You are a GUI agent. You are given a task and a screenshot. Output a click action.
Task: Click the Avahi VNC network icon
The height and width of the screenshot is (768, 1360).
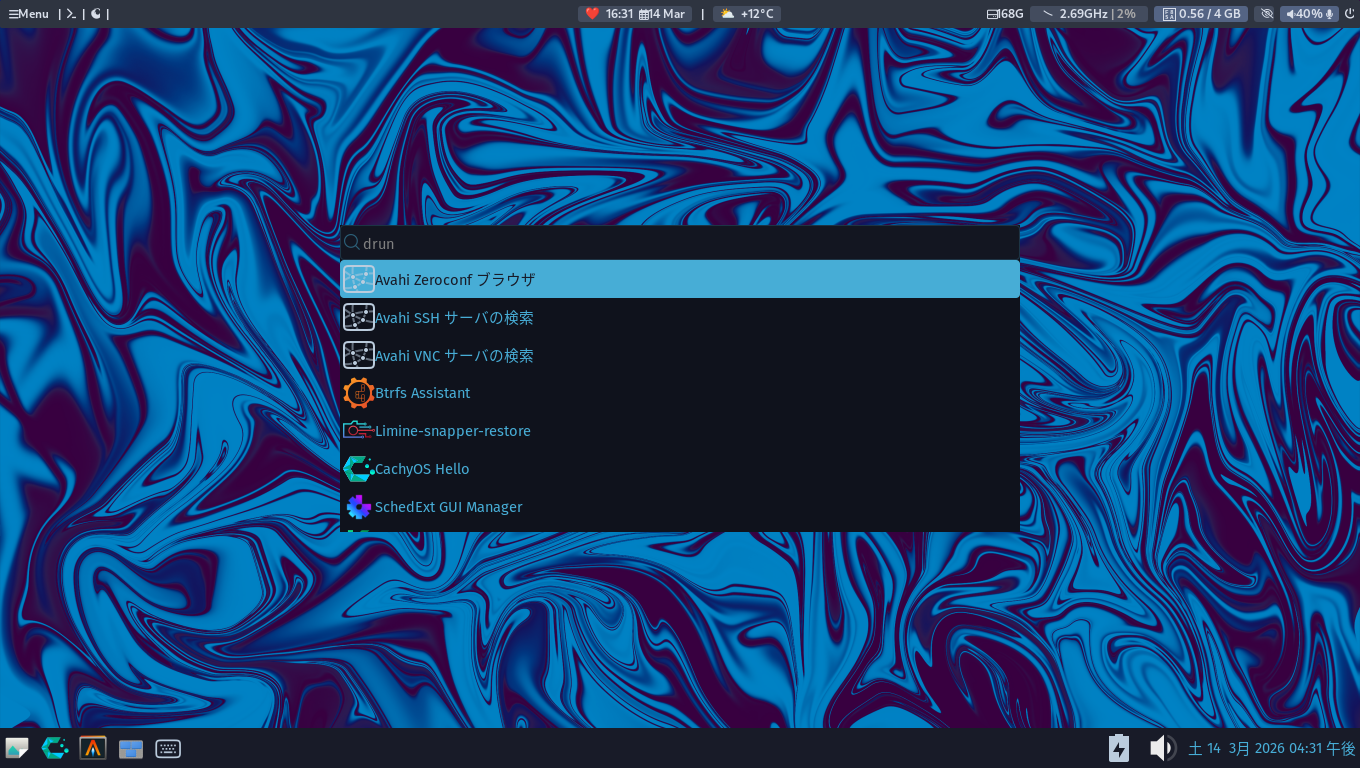click(x=358, y=355)
